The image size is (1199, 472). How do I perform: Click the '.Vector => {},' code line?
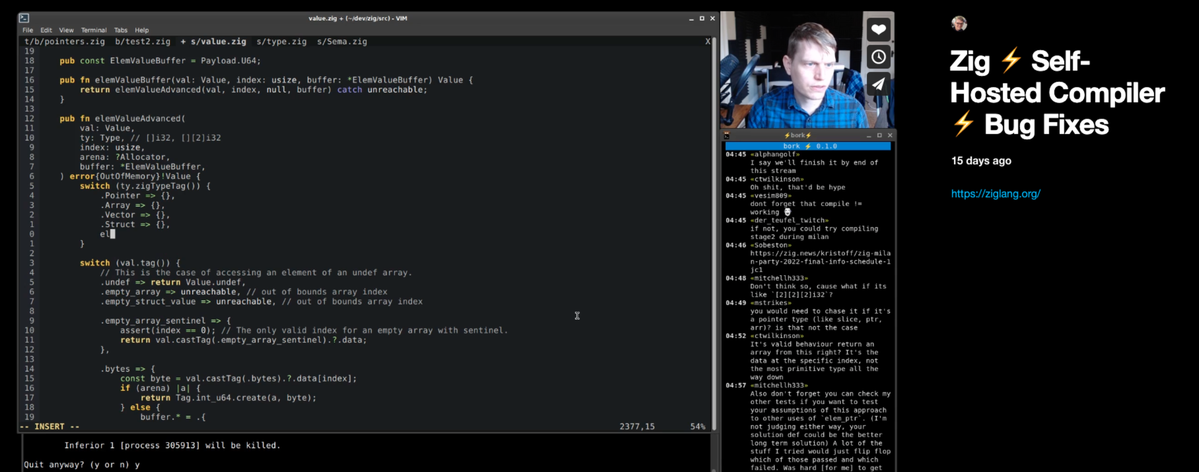135,215
